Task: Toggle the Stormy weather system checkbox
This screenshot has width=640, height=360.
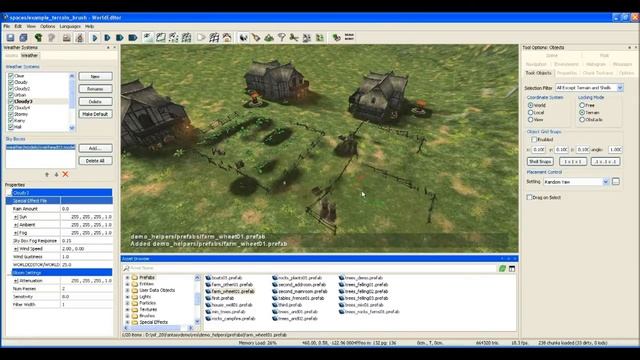Action: tap(11, 114)
